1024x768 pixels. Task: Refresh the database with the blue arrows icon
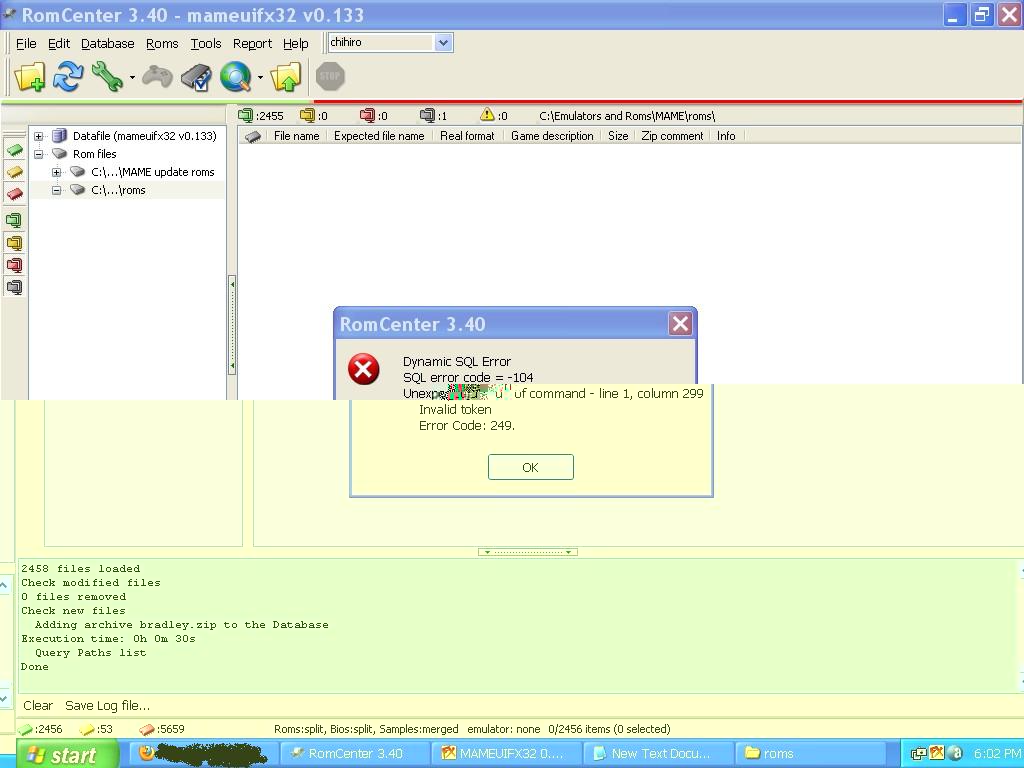pos(68,77)
